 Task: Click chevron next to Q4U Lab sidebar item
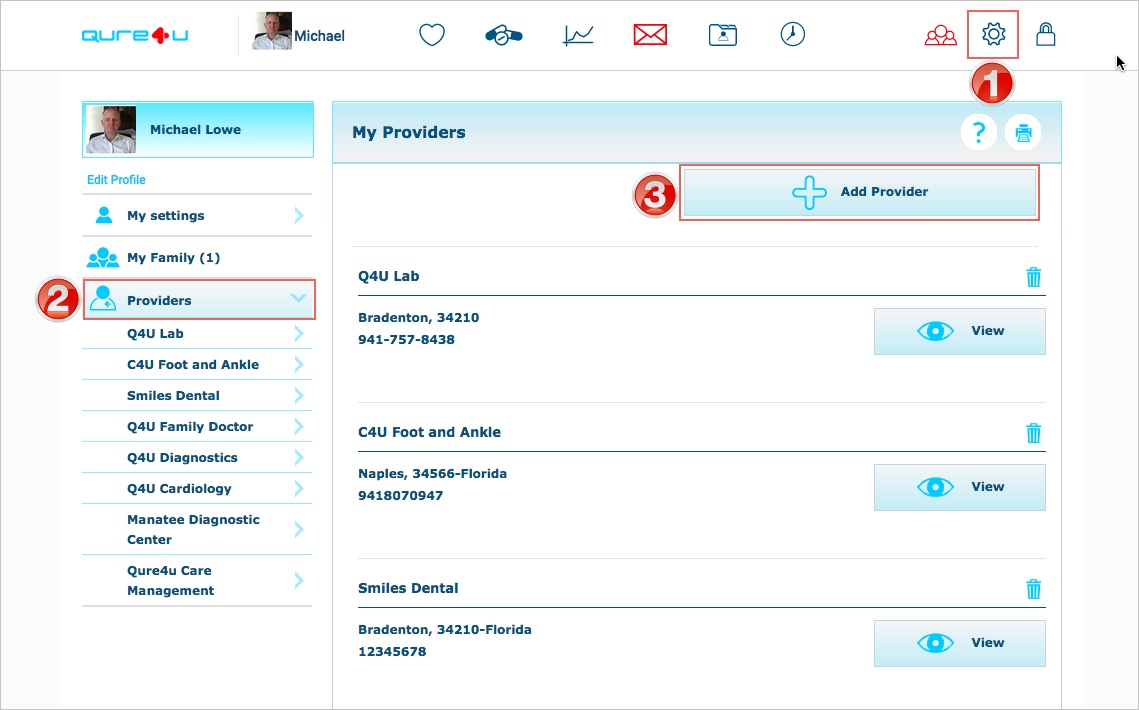coord(299,334)
